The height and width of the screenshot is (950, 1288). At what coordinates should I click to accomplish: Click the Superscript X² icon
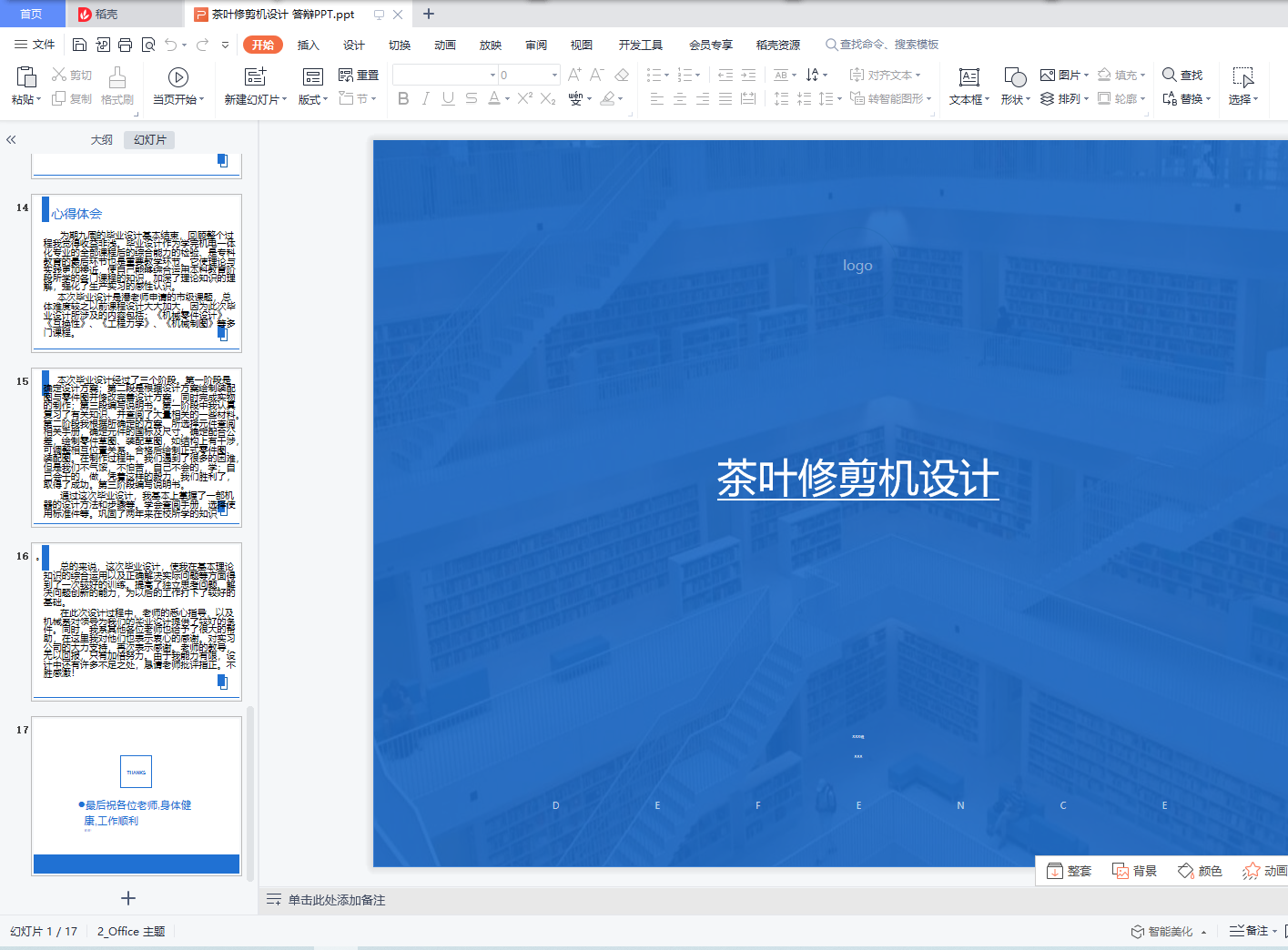(x=525, y=98)
